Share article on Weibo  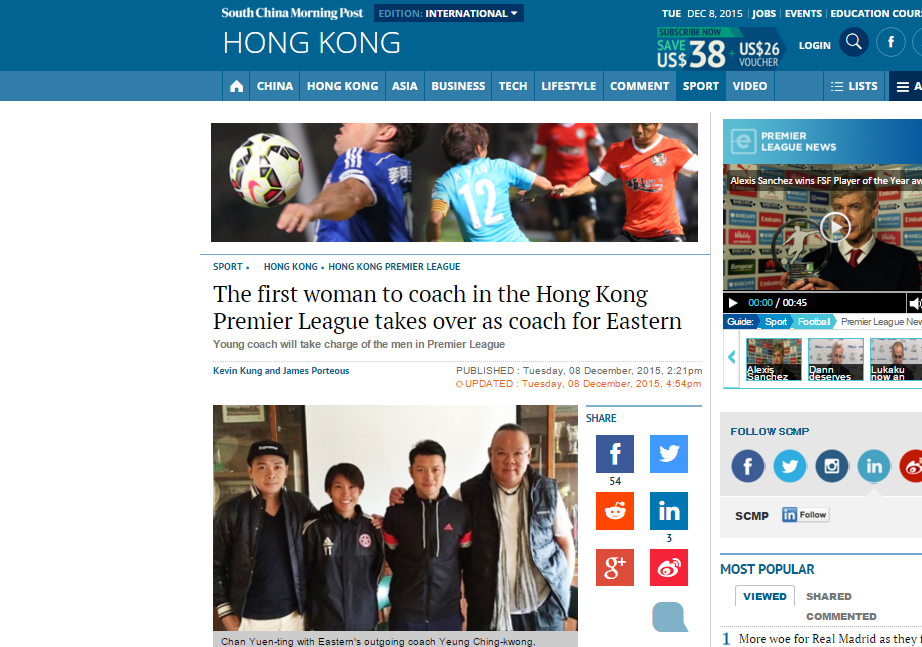point(669,568)
